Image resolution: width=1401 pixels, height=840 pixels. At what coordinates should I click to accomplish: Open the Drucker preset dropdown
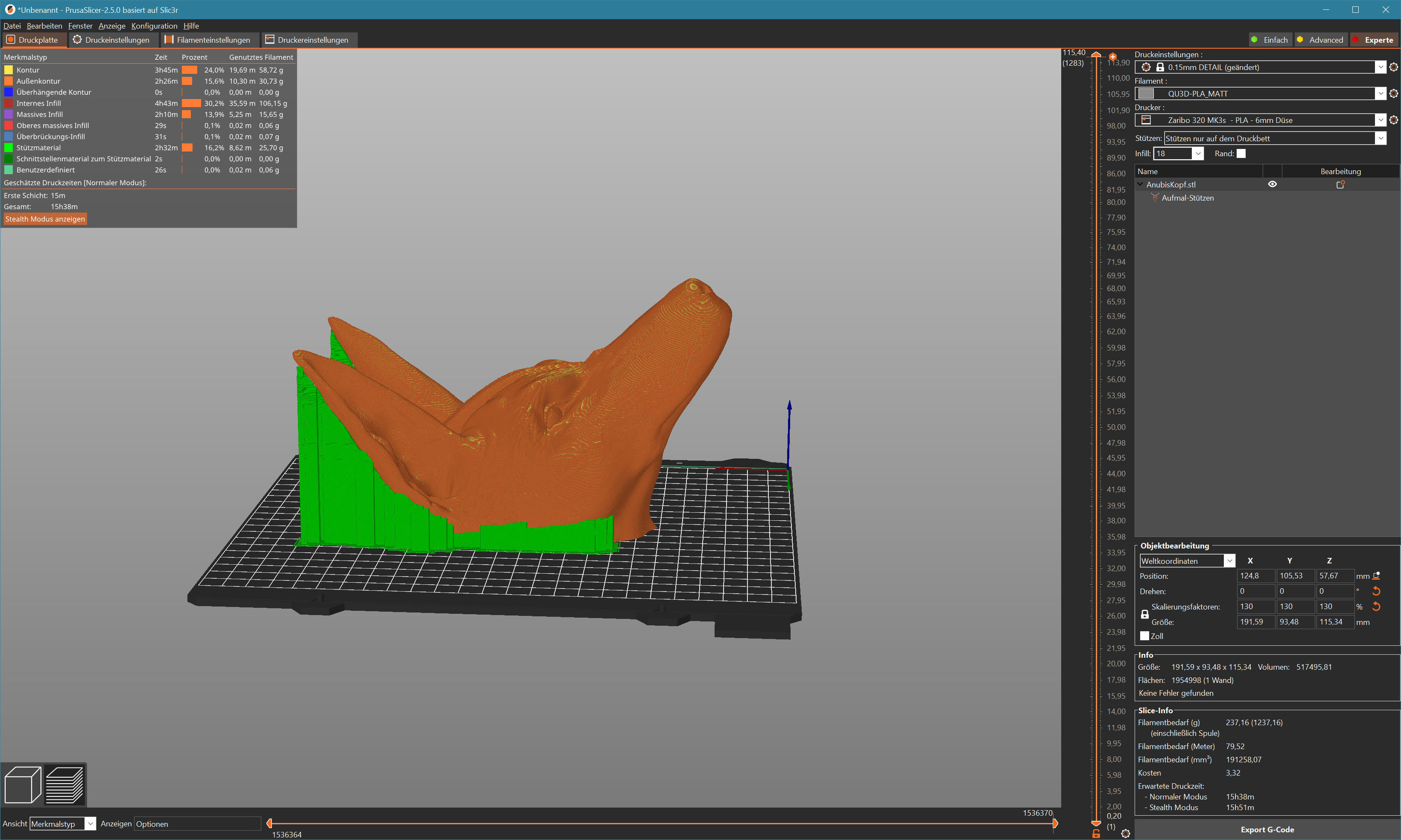pos(1380,120)
